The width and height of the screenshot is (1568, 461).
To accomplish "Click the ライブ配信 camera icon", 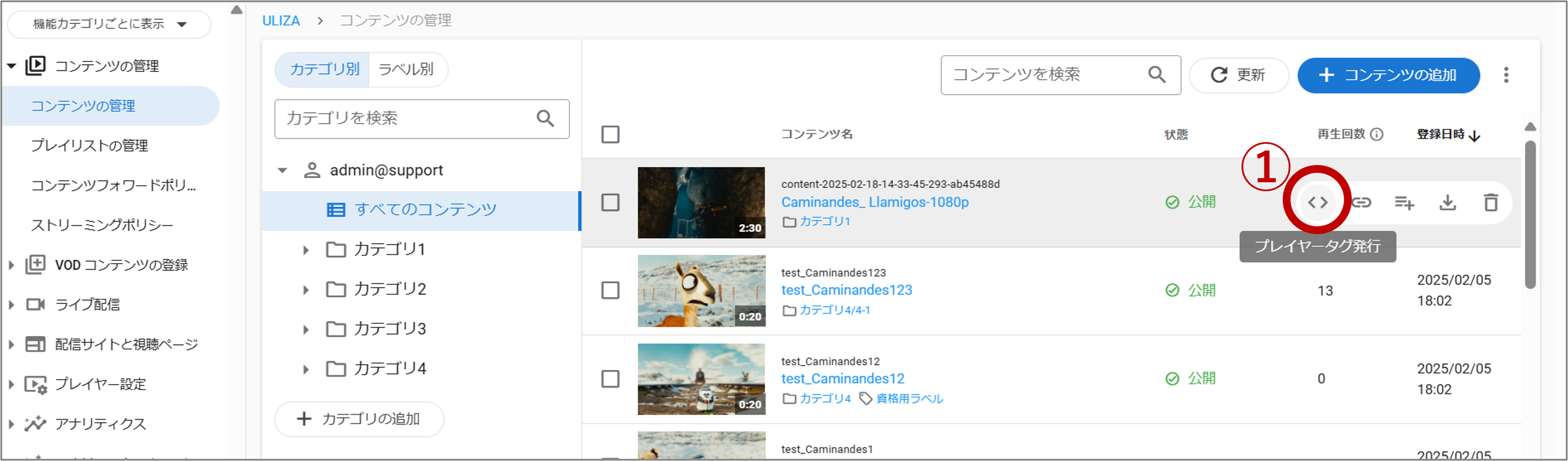I will click(35, 304).
